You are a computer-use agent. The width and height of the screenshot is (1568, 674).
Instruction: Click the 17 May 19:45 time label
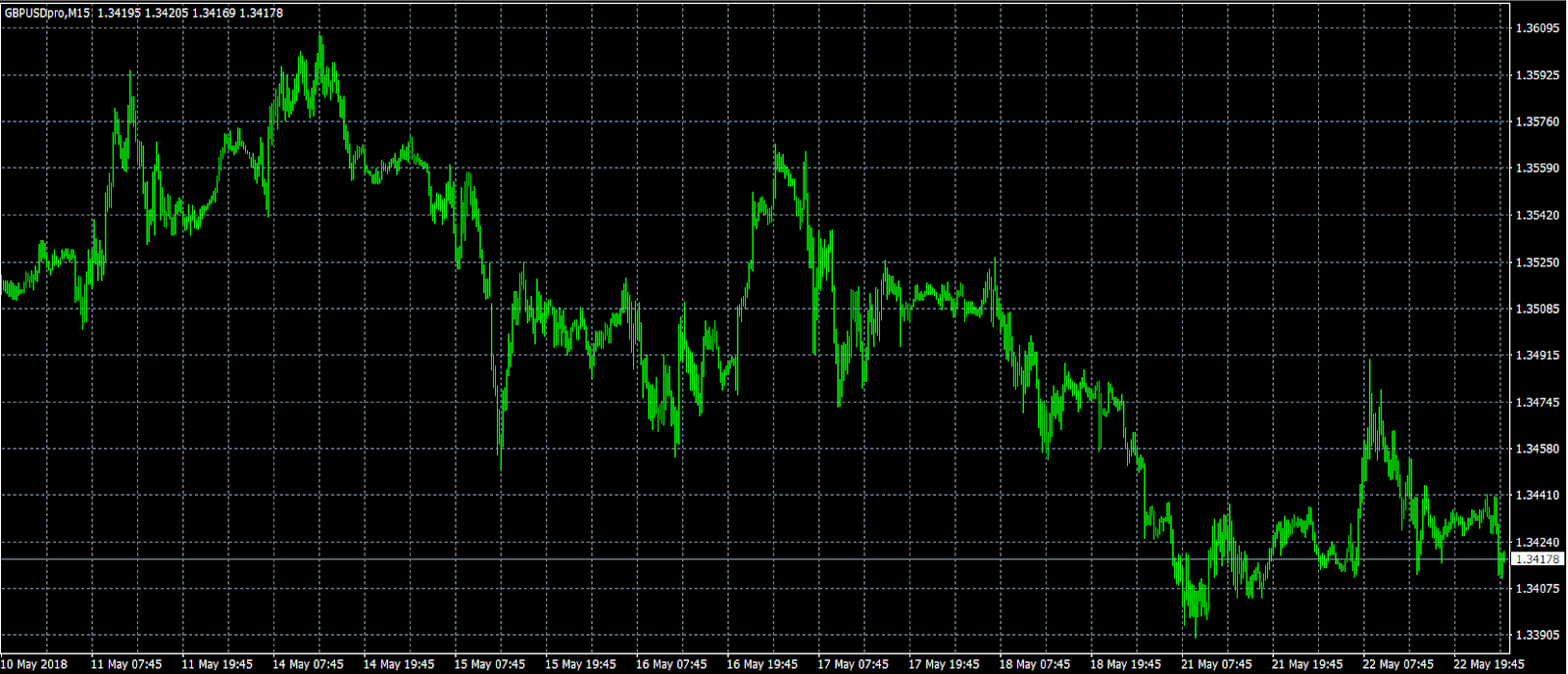point(944,664)
